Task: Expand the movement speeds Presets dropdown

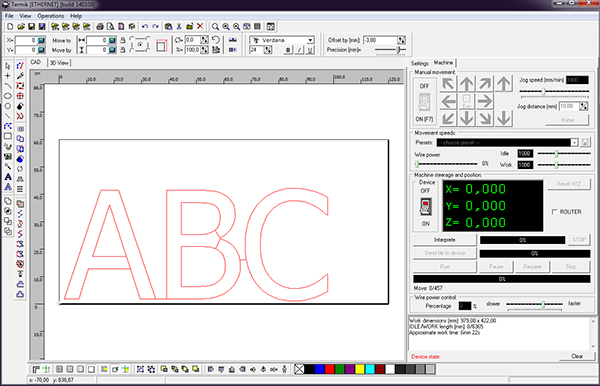Action: 574,143
